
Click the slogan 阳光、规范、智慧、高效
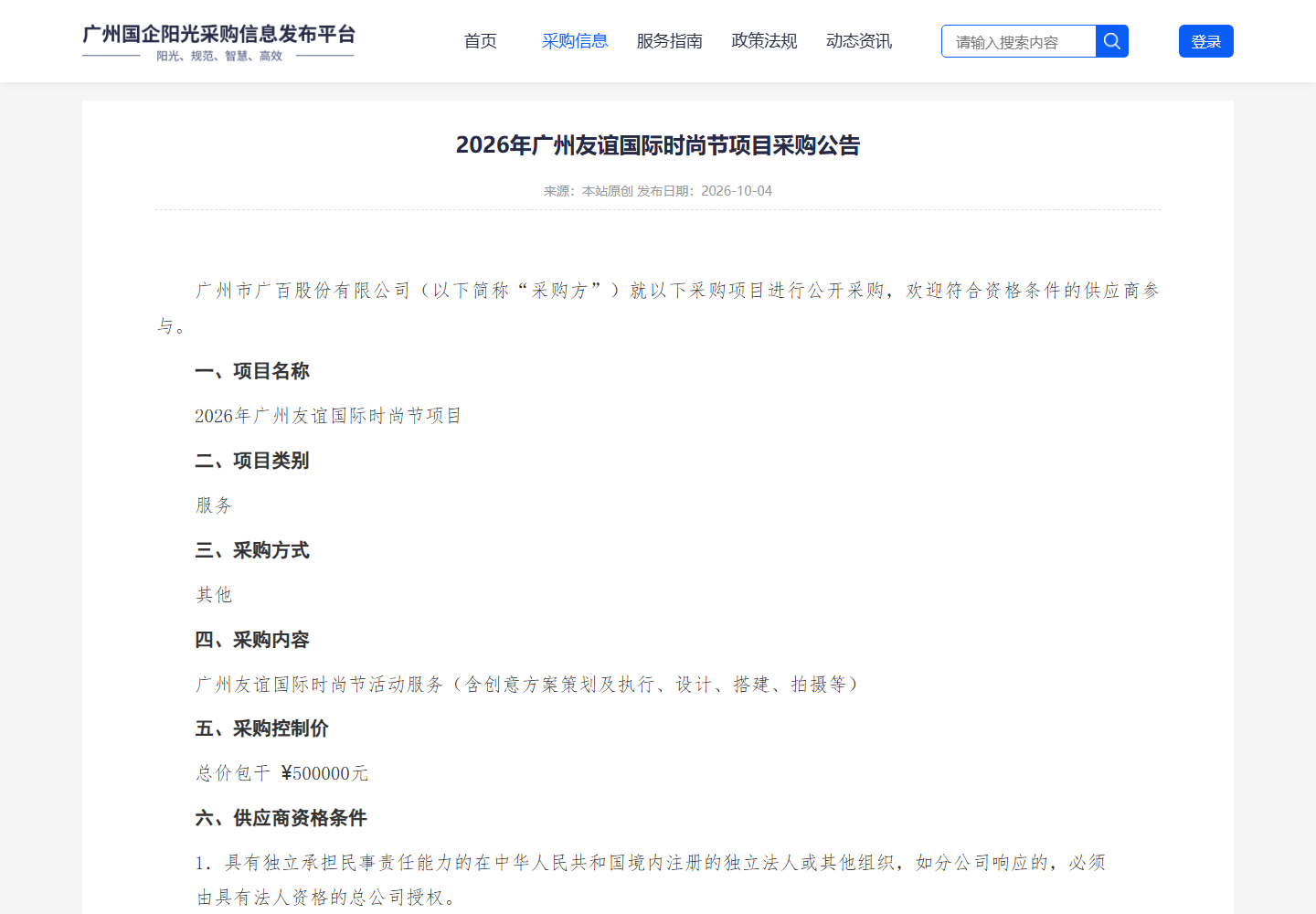(219, 56)
